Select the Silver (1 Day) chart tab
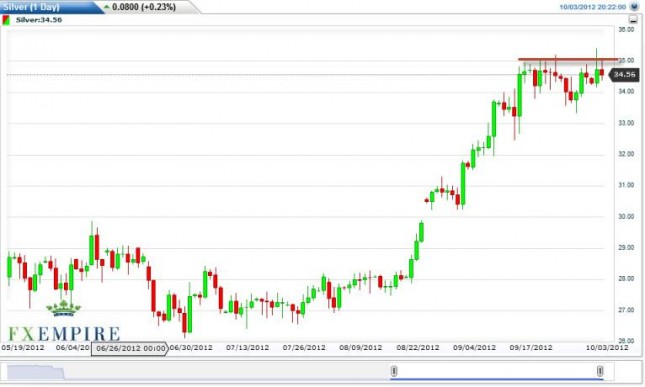 (x=31, y=7)
